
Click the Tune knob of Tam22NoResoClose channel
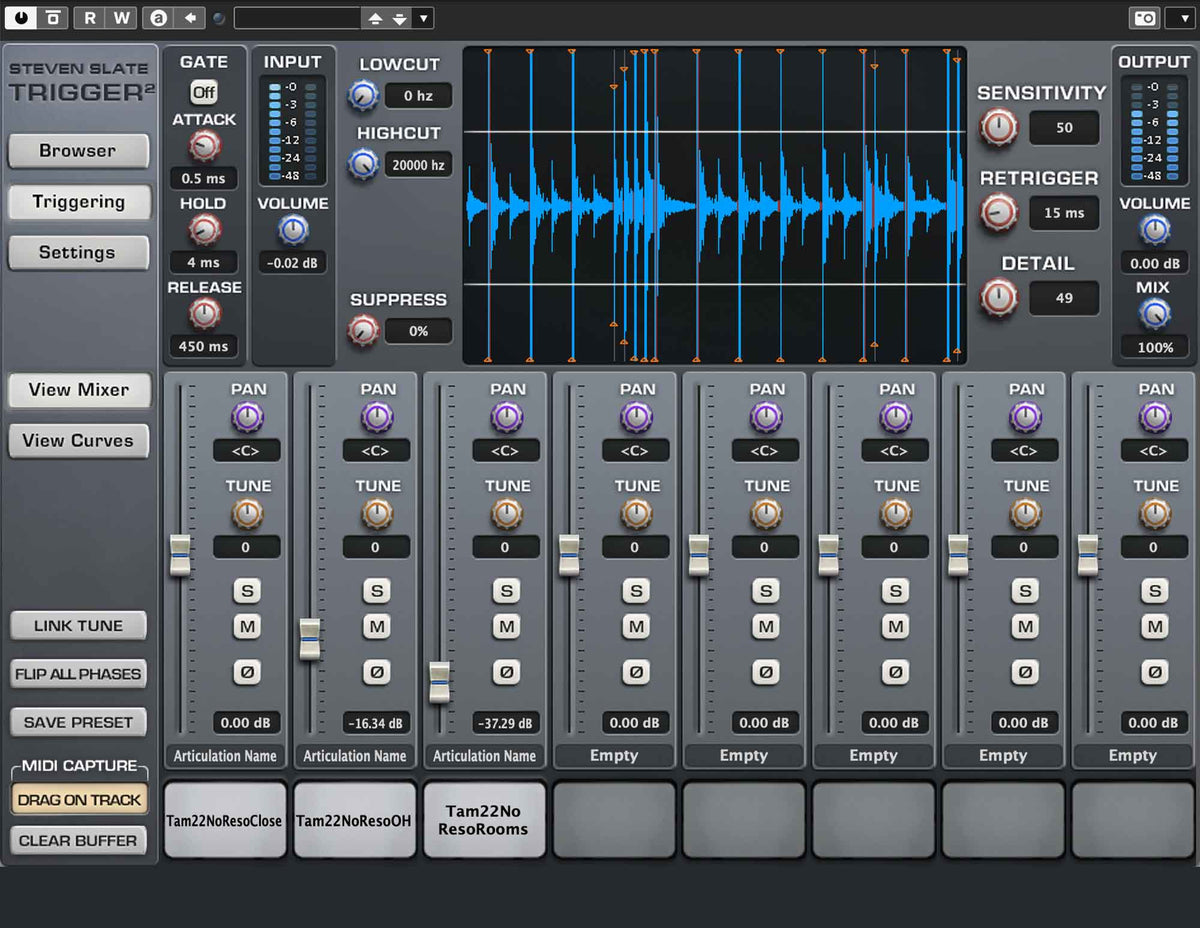point(247,514)
